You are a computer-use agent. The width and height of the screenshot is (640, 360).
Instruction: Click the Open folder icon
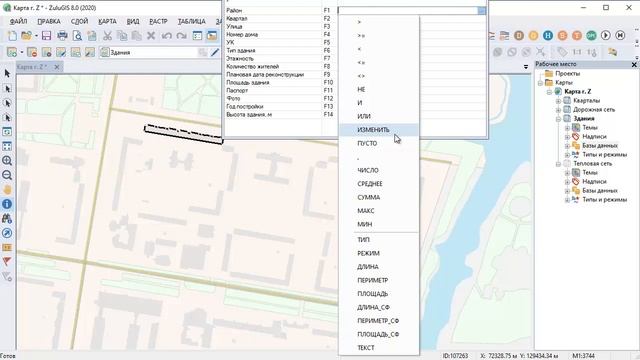coord(26,36)
